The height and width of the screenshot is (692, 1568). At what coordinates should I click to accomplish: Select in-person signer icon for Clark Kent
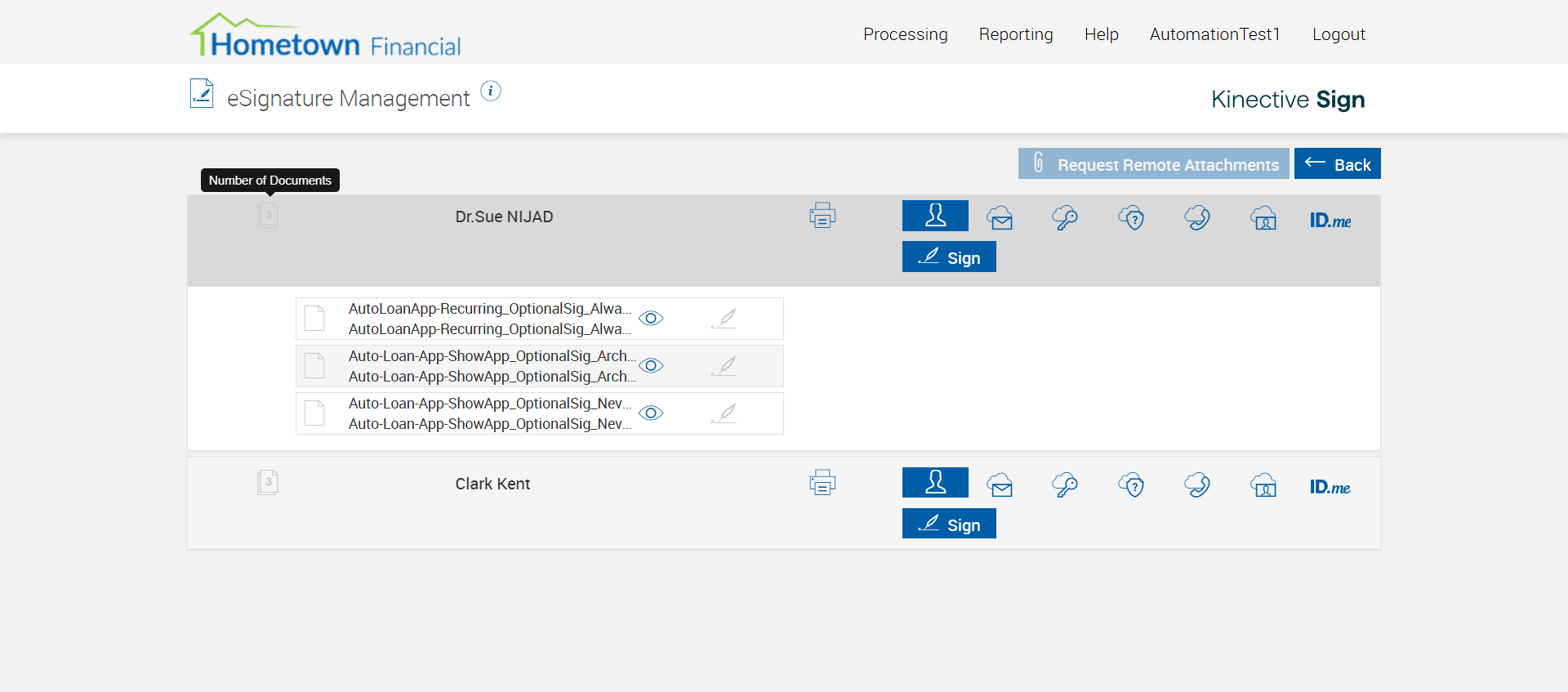tap(935, 483)
